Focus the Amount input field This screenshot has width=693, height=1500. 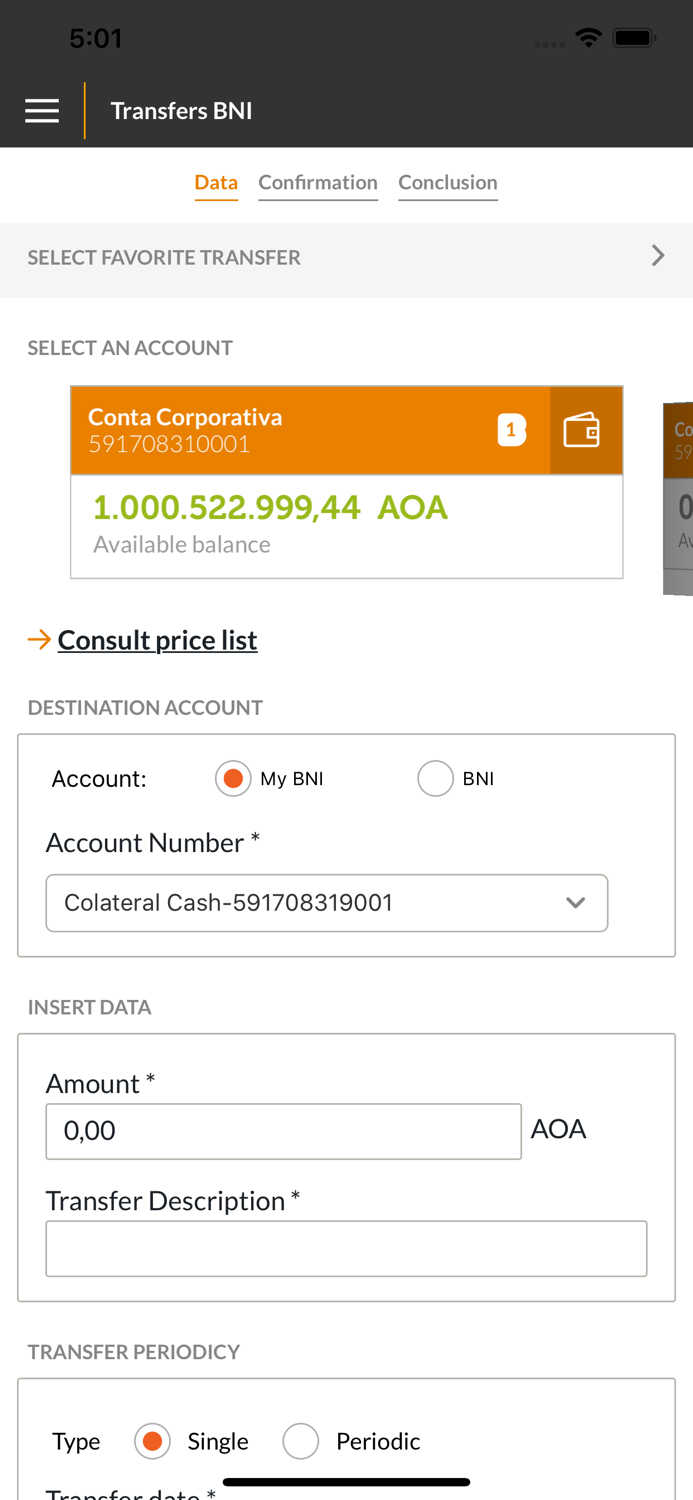coord(284,1131)
